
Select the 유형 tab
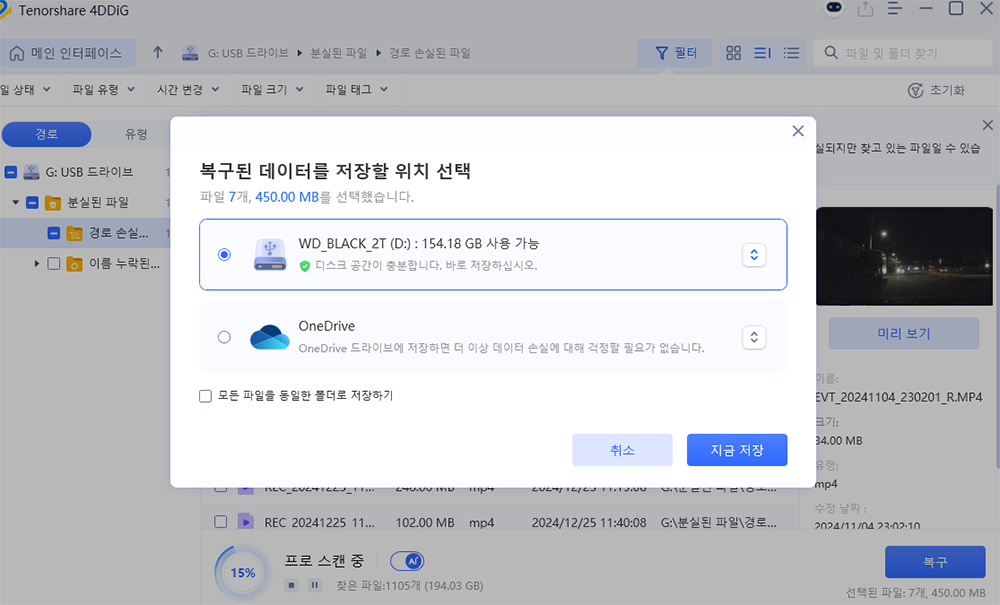click(136, 134)
